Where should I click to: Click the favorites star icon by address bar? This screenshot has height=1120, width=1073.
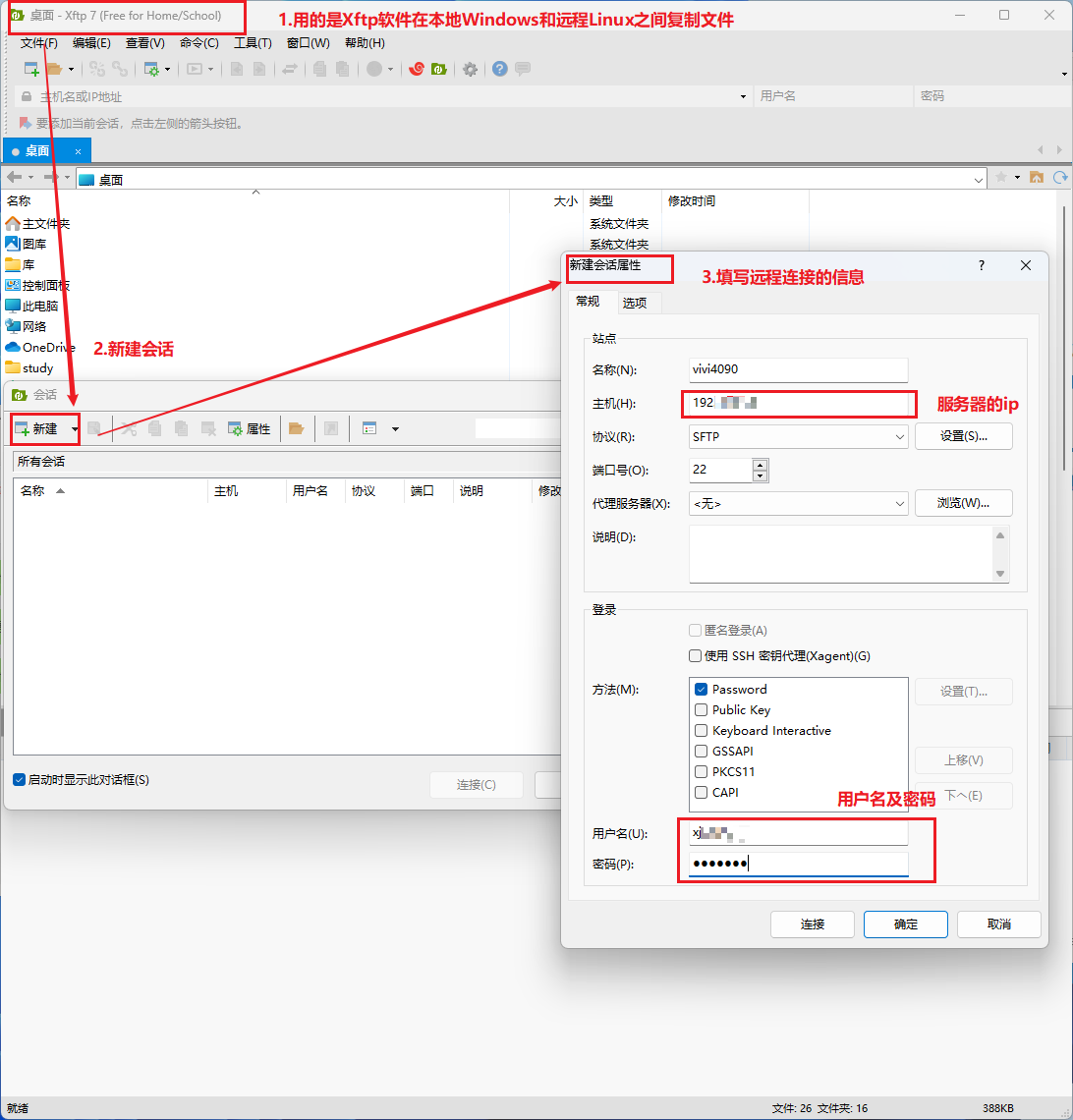coord(1001,177)
